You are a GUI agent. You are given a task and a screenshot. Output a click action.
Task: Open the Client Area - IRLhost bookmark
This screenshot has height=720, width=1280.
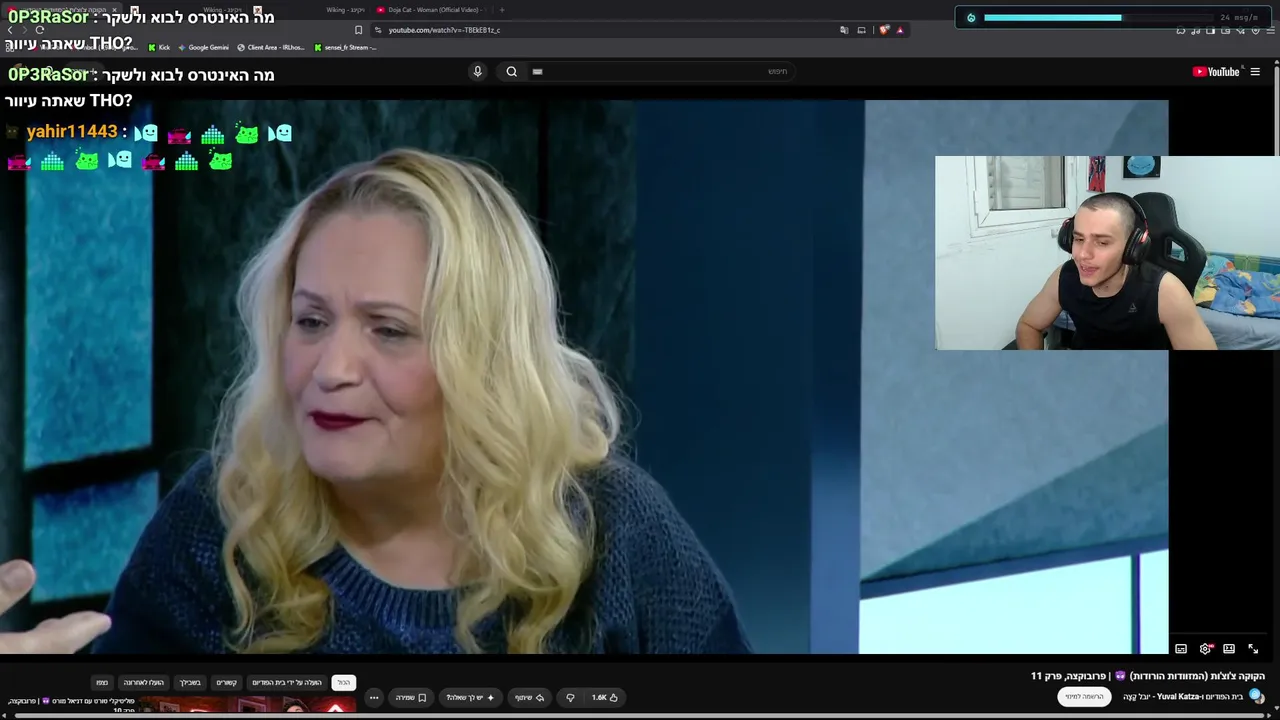pos(270,47)
